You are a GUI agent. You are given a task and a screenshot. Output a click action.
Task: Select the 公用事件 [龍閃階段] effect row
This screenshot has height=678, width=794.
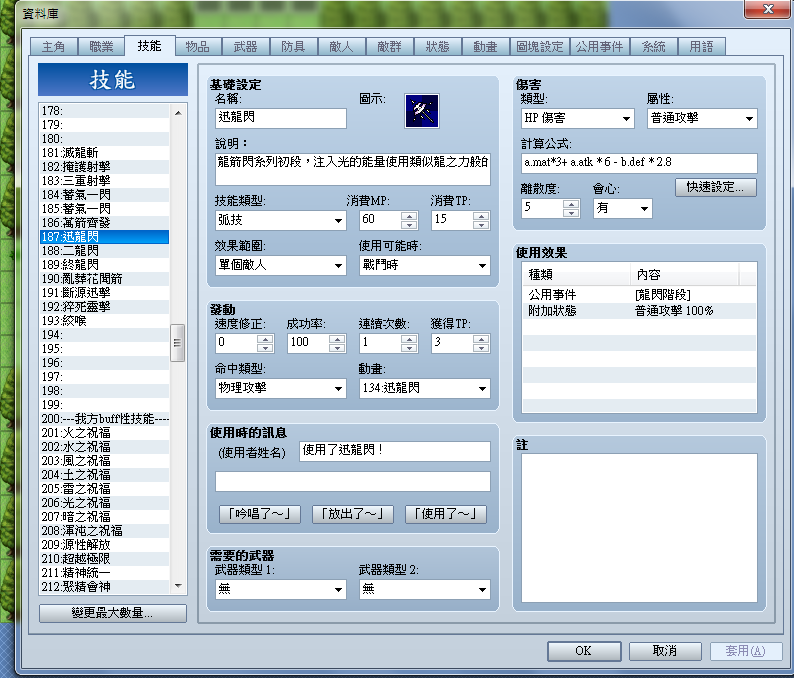click(x=639, y=295)
